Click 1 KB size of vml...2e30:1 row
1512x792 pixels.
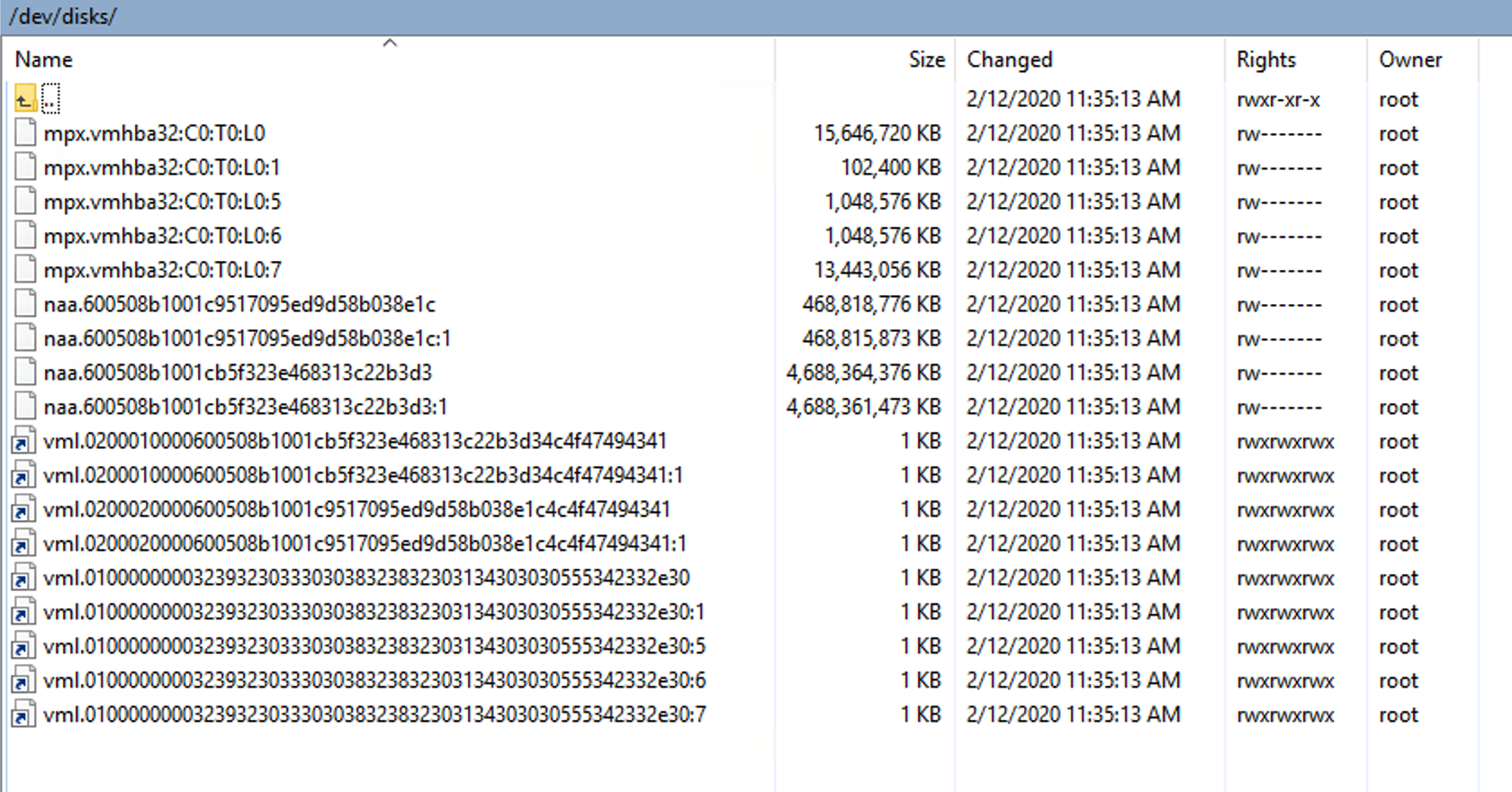921,612
